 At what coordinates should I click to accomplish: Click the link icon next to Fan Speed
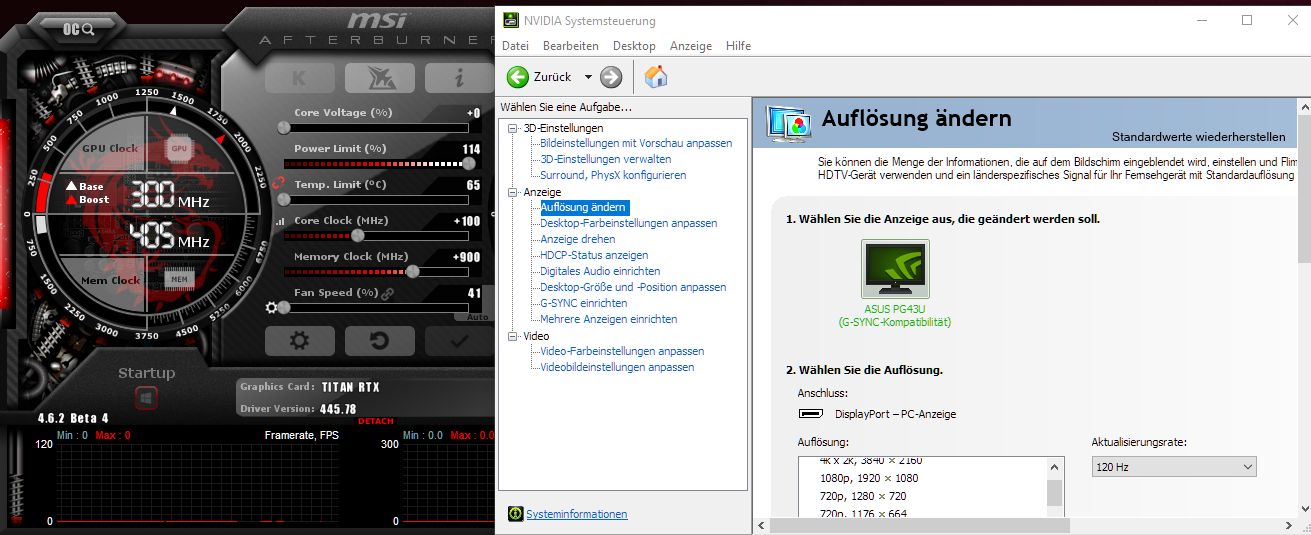(x=387, y=293)
